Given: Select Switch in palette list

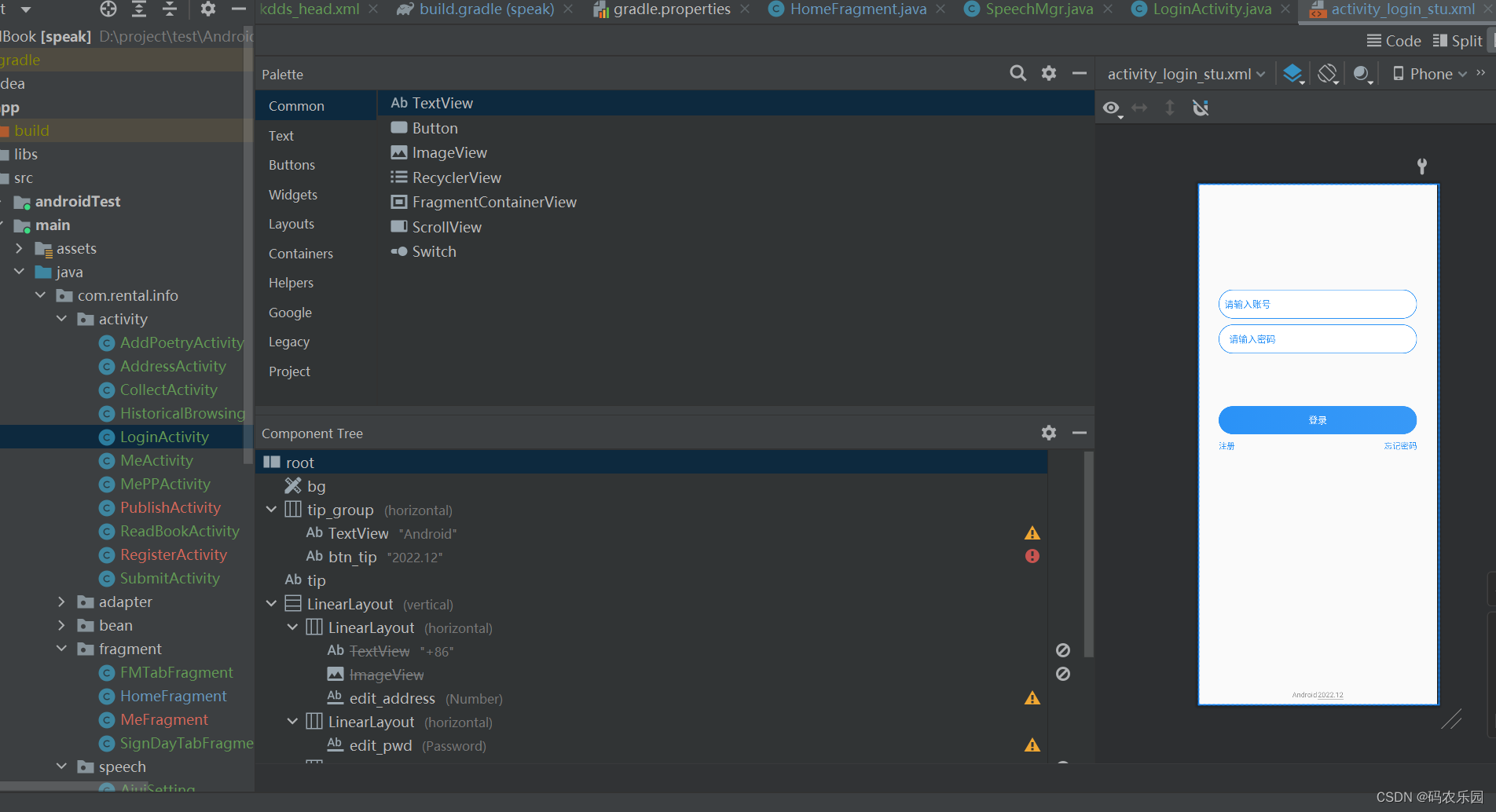Looking at the screenshot, I should click(x=423, y=251).
